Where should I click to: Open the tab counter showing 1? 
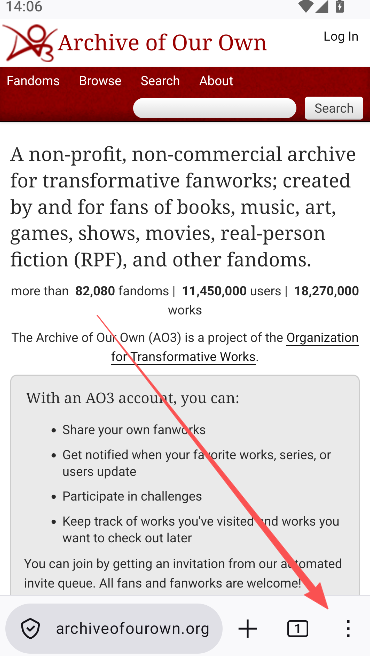[297, 628]
